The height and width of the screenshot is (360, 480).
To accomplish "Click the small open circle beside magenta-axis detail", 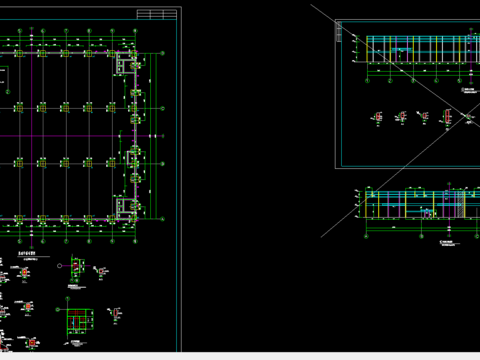I will coord(59,266).
